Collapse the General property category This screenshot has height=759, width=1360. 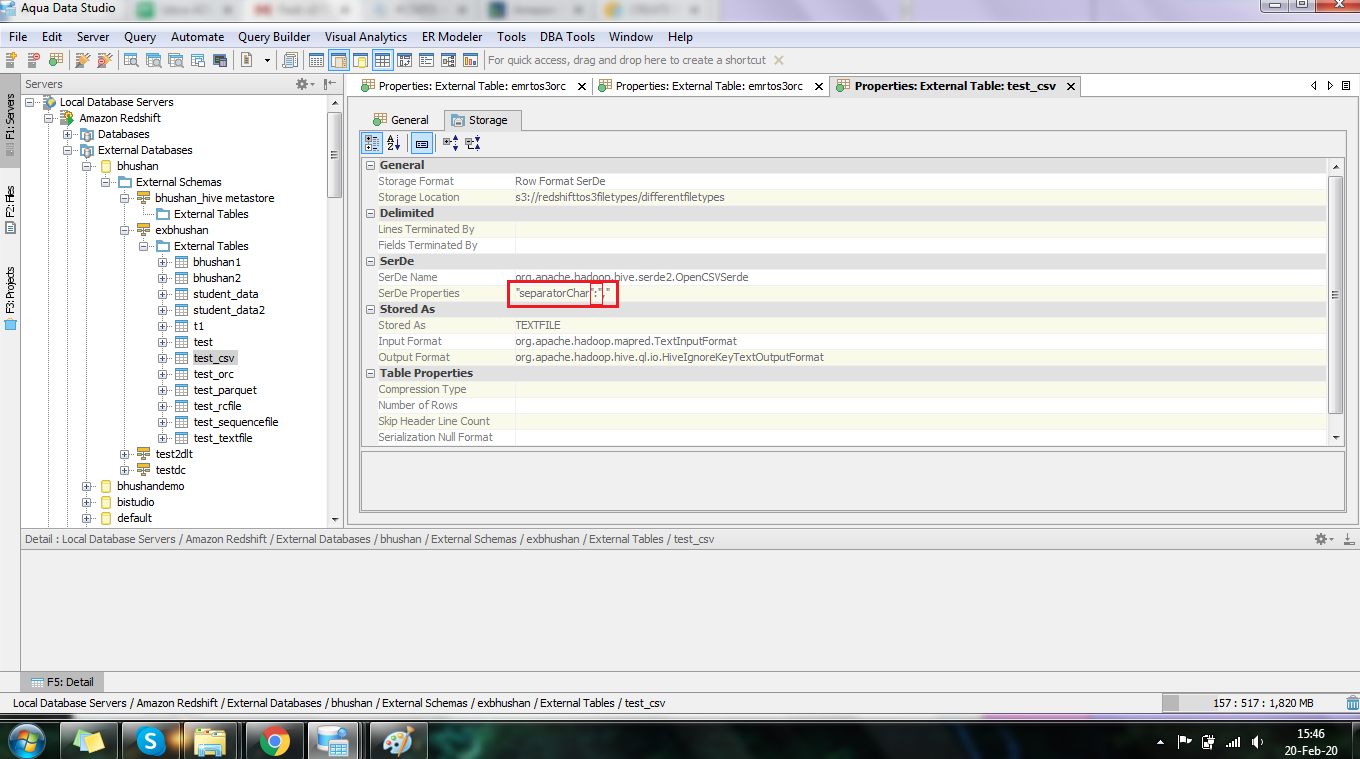370,165
